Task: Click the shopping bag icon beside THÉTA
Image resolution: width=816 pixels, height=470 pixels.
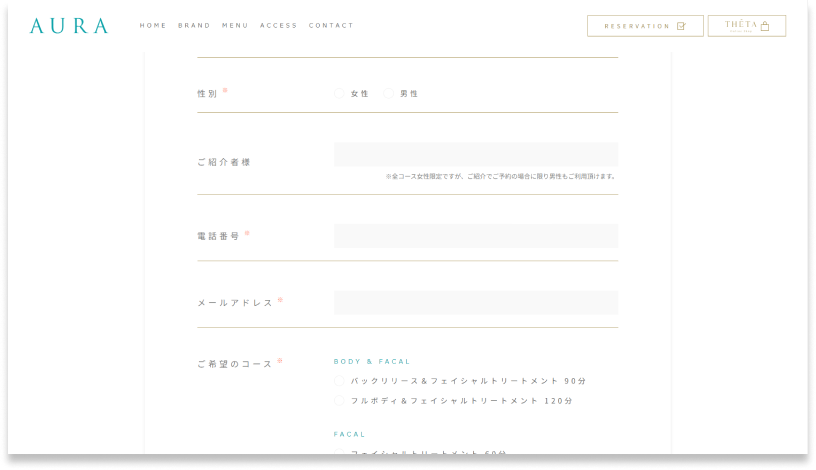Action: (765, 27)
